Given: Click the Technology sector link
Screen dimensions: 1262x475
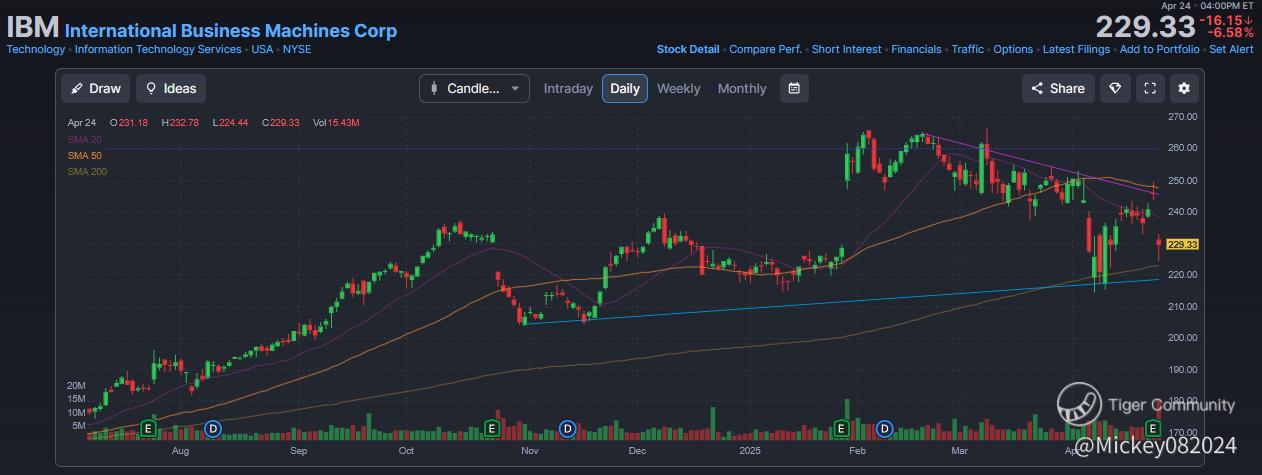Looking at the screenshot, I should (36, 49).
